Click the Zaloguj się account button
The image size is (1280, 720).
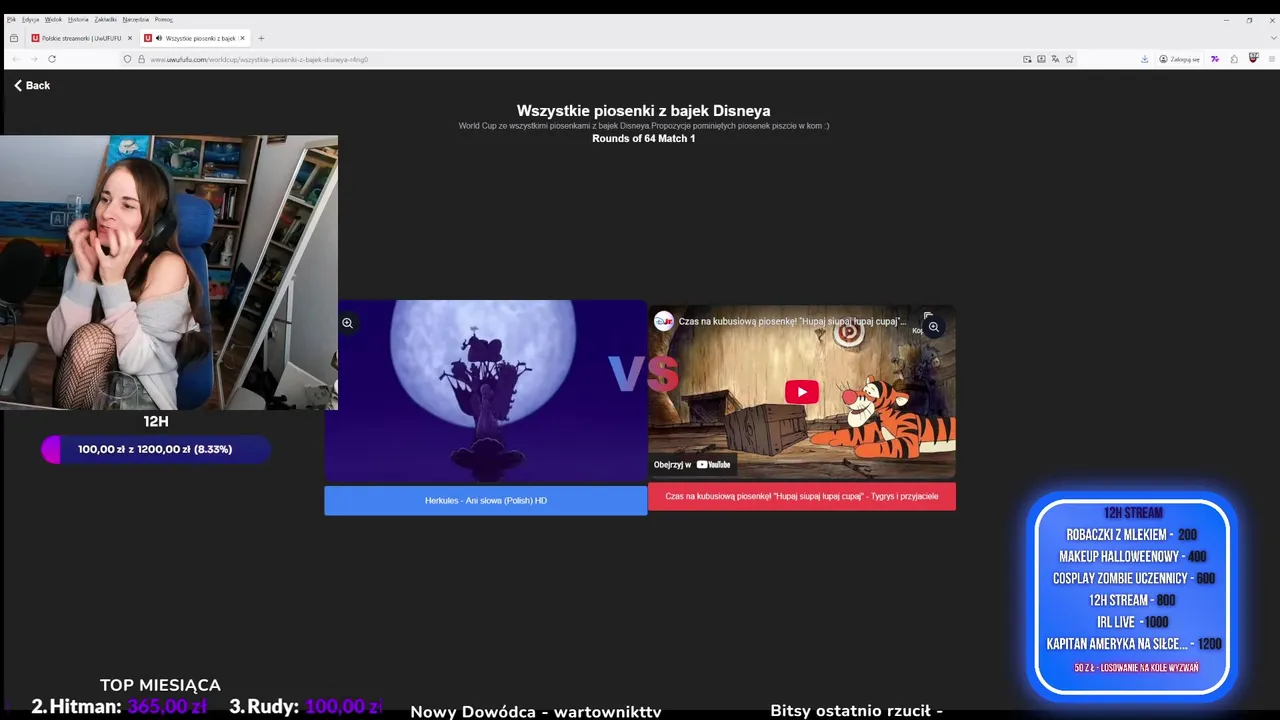[1180, 59]
